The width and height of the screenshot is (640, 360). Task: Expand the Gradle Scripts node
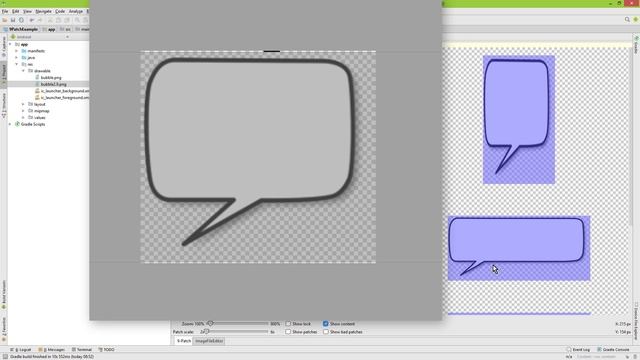(x=11, y=124)
